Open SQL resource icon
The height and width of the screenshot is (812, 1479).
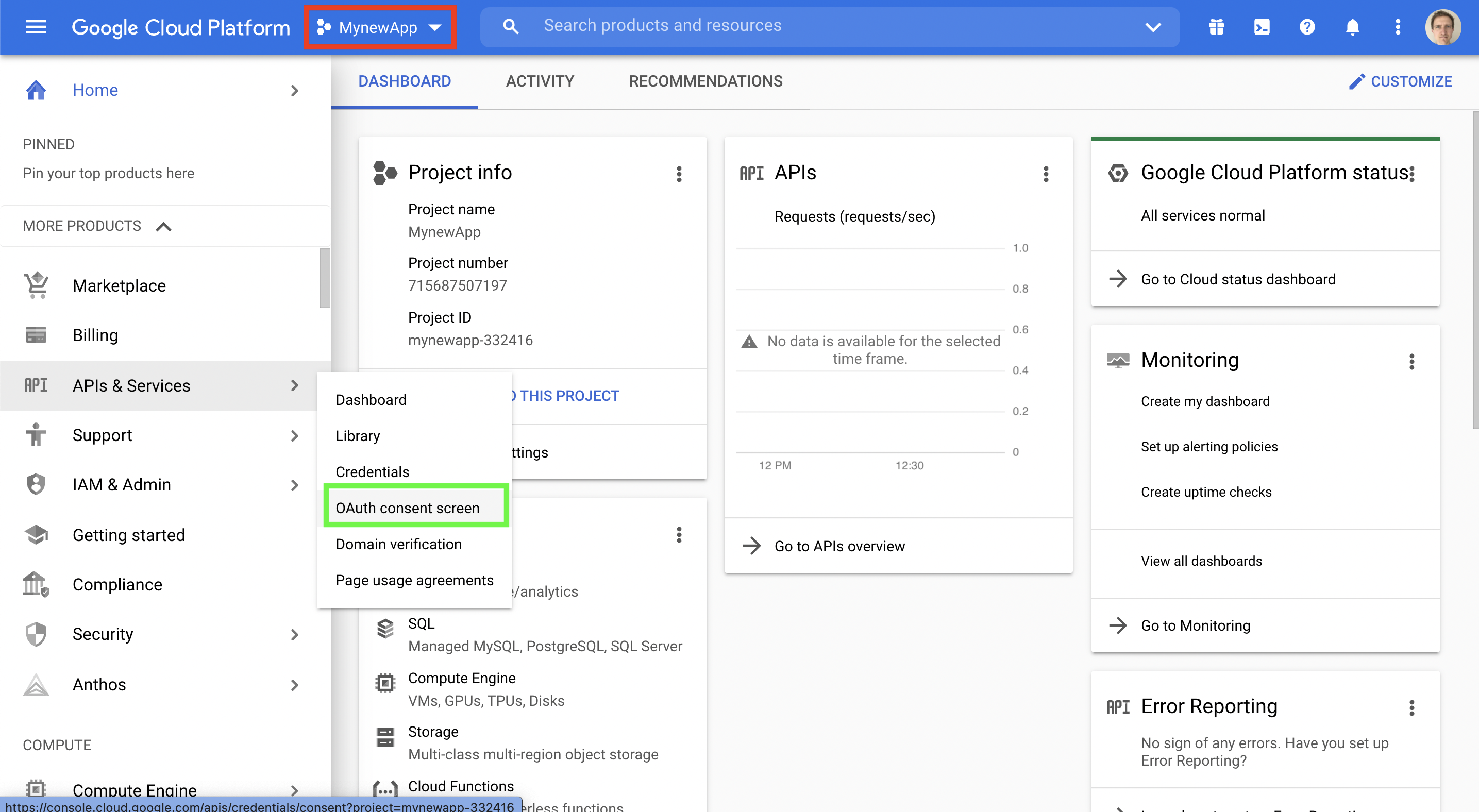pos(385,629)
